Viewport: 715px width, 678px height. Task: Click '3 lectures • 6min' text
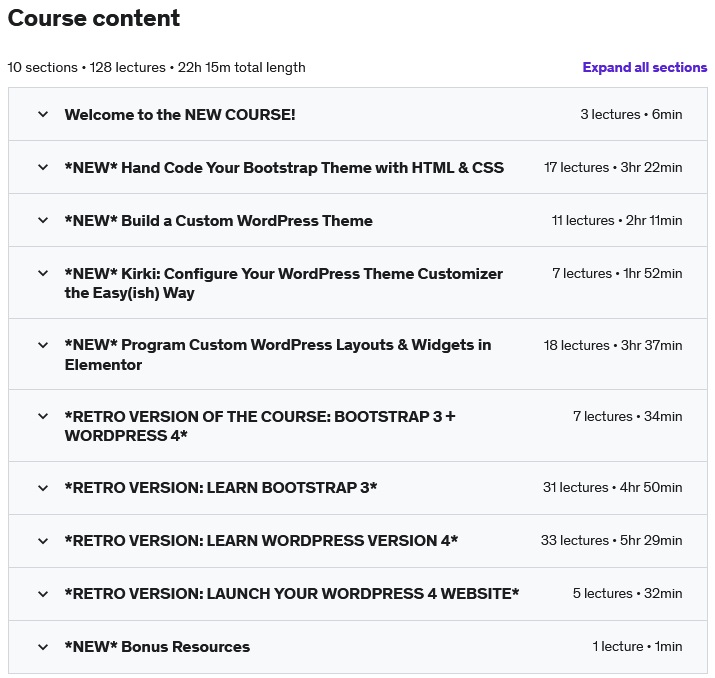click(x=631, y=114)
